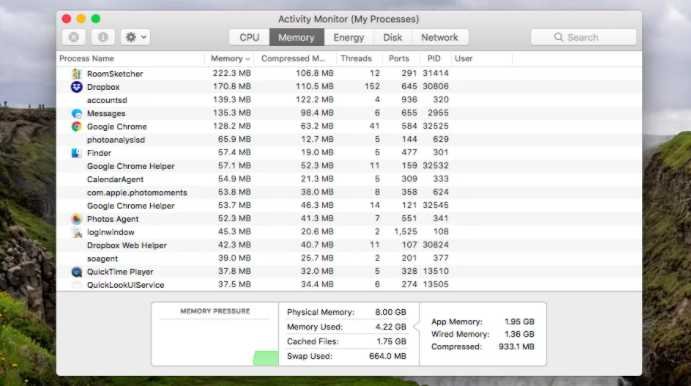
Task: Click the App Memory 1.96 GB value
Action: coord(519,322)
